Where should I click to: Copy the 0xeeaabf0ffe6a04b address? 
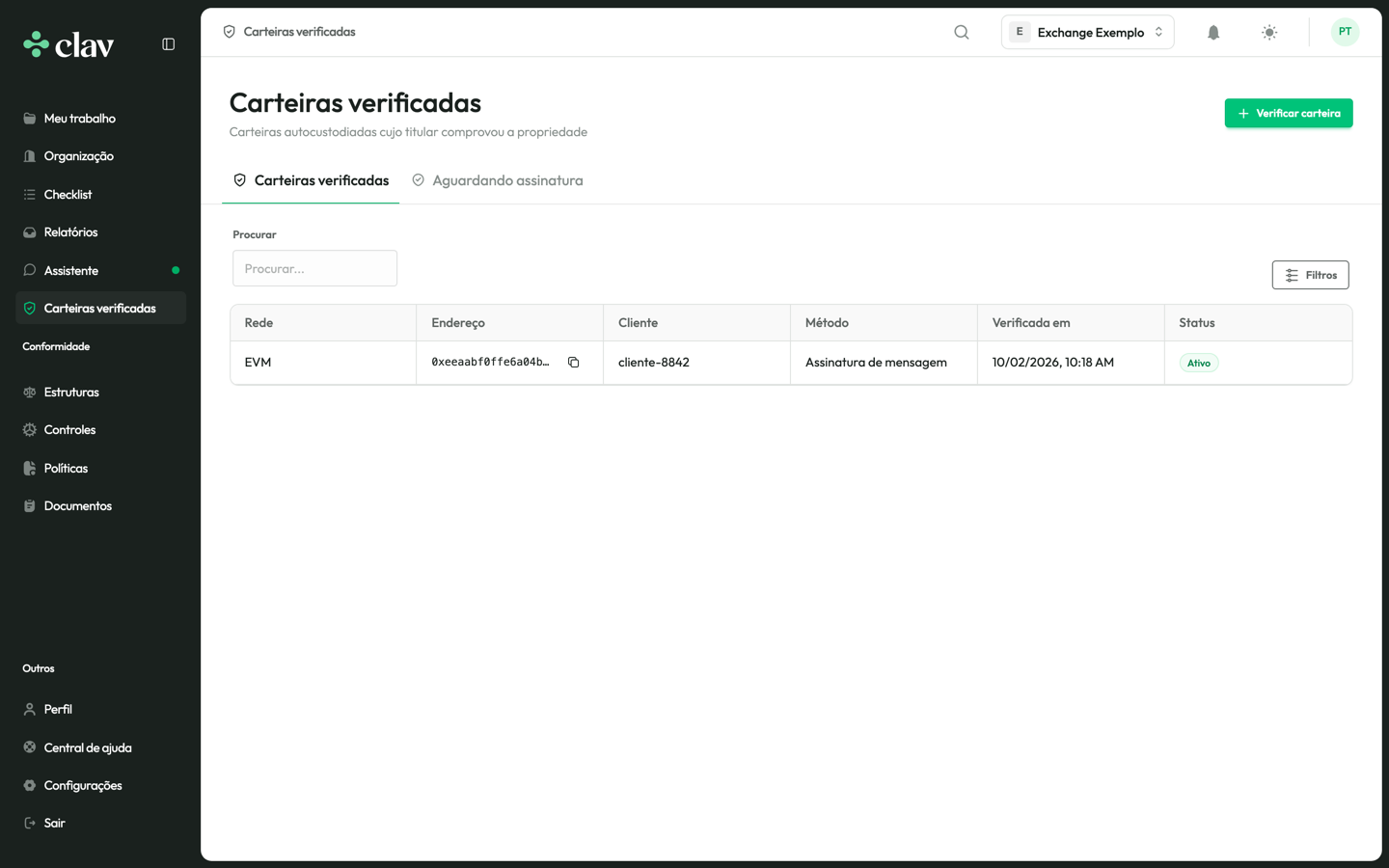[x=573, y=363]
